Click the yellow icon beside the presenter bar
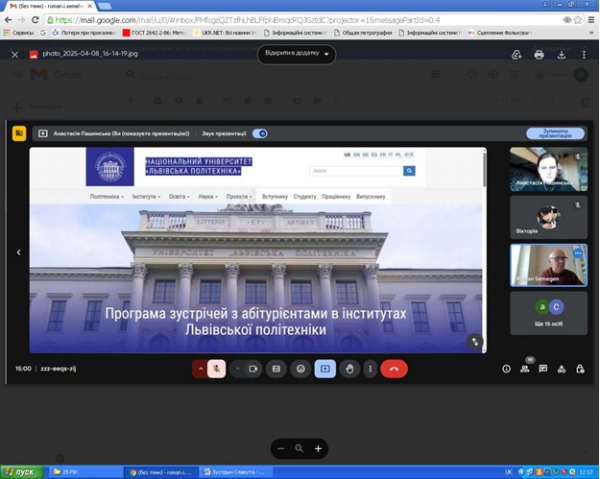 coord(19,134)
